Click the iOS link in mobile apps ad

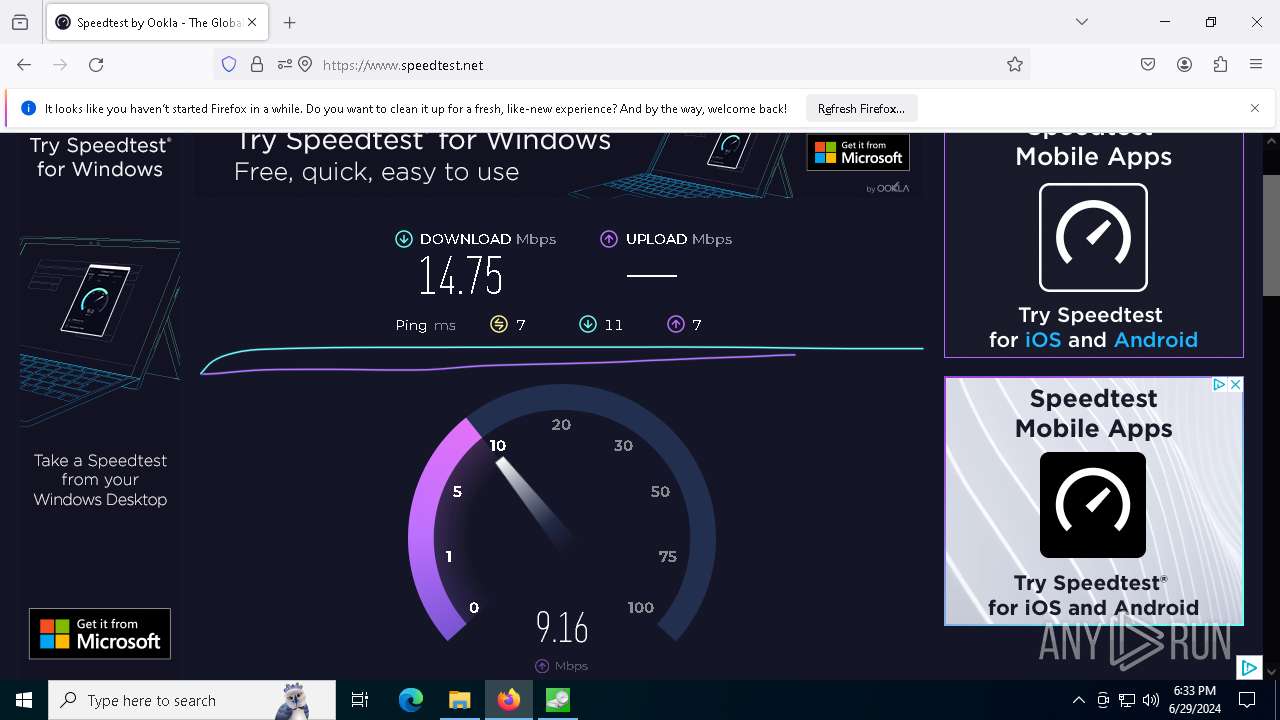click(1043, 340)
